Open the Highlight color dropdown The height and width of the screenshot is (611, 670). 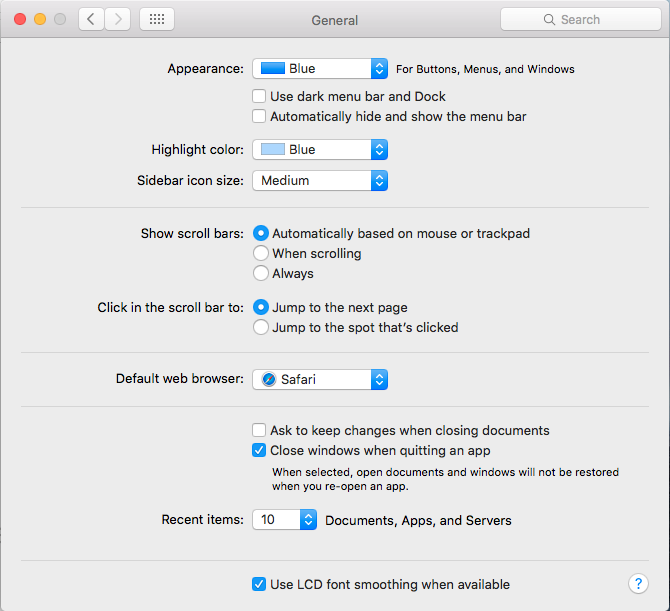point(319,150)
